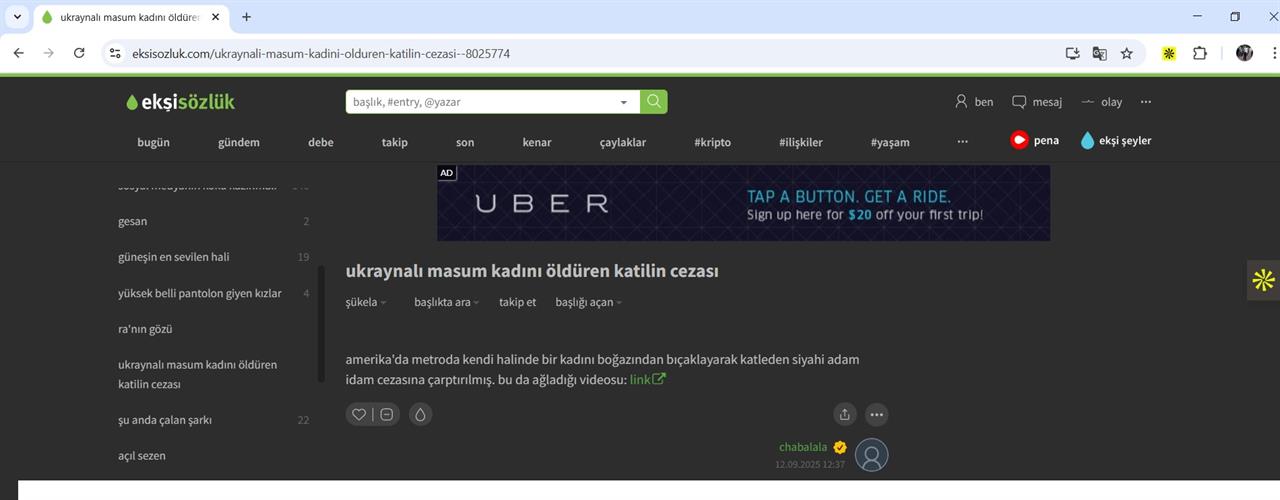Viewport: 1280px width, 500px height.
Task: Expand the başlıkta ara dropdown
Action: click(x=446, y=302)
